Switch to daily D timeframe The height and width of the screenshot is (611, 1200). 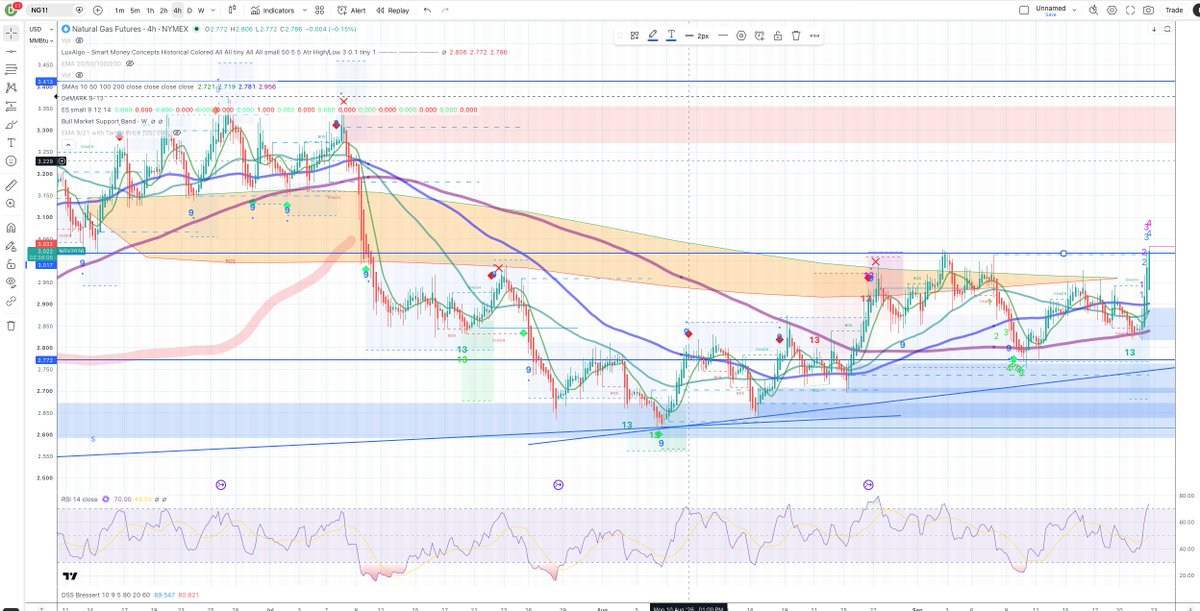(189, 10)
